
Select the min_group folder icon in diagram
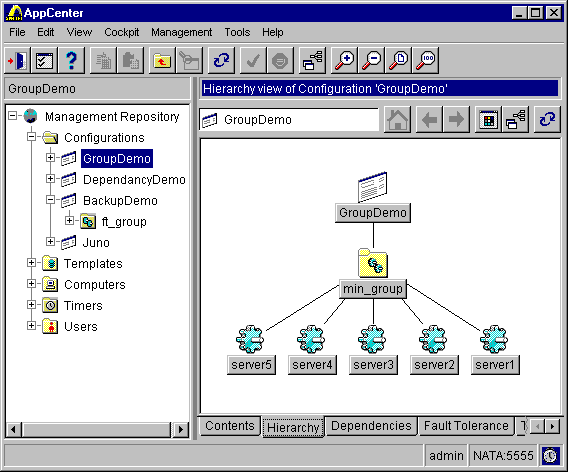(373, 263)
